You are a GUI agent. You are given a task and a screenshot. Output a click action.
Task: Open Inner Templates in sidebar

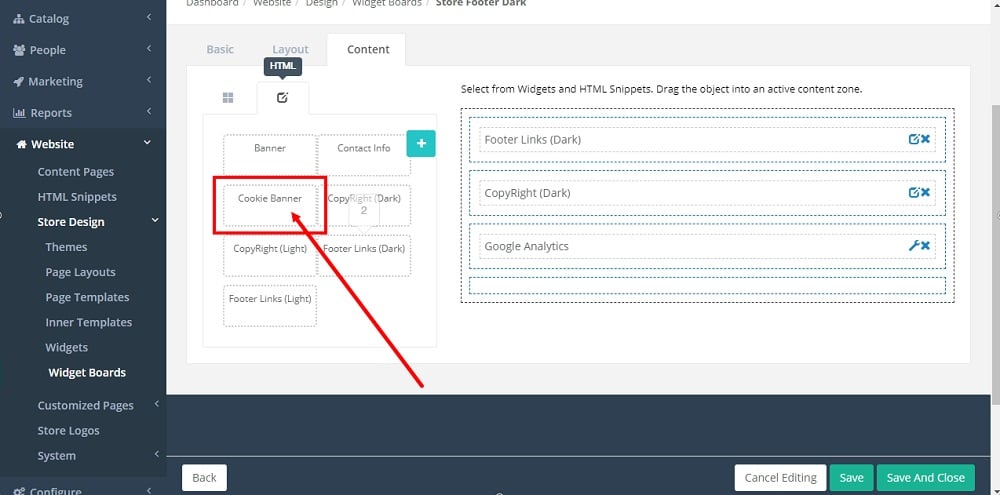[89, 322]
